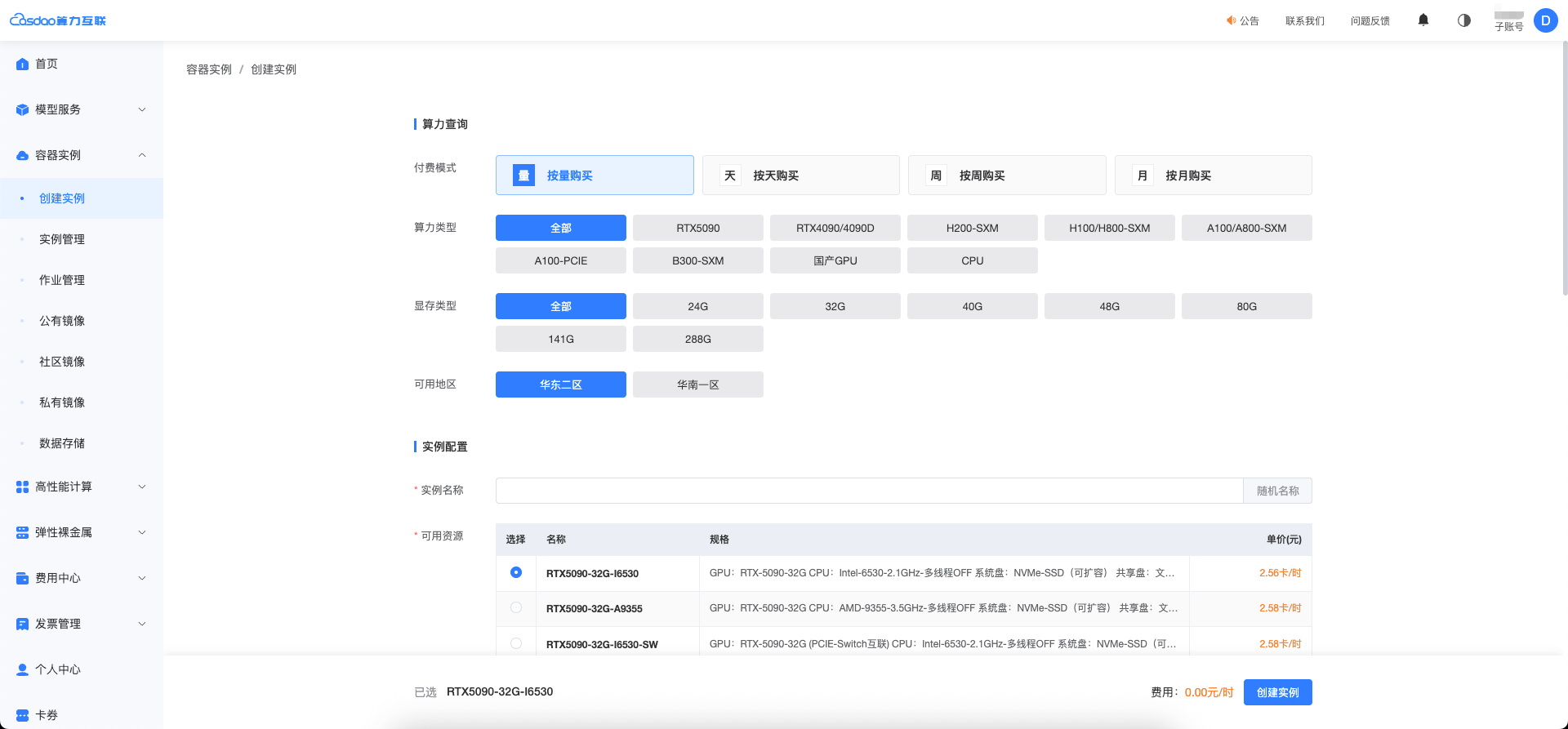
Task: Click the 公告 speaker icon
Action: click(x=1231, y=20)
